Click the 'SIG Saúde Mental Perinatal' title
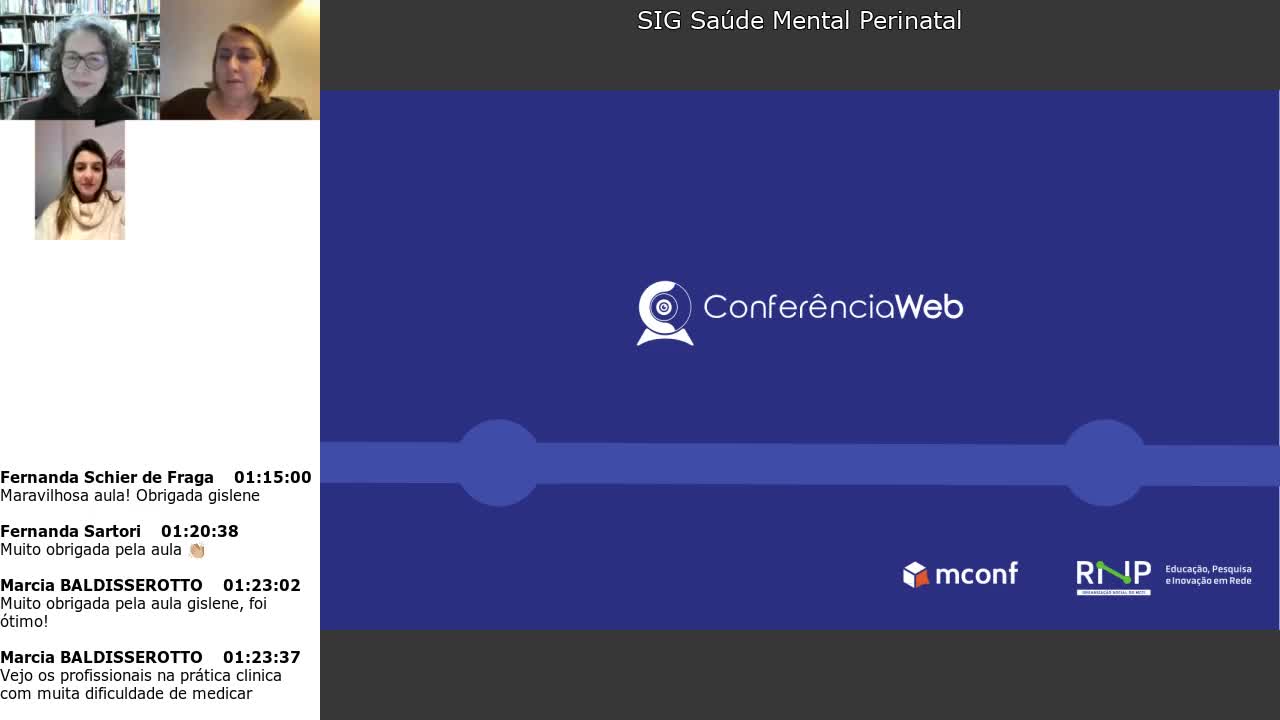1280x720 pixels. click(799, 20)
